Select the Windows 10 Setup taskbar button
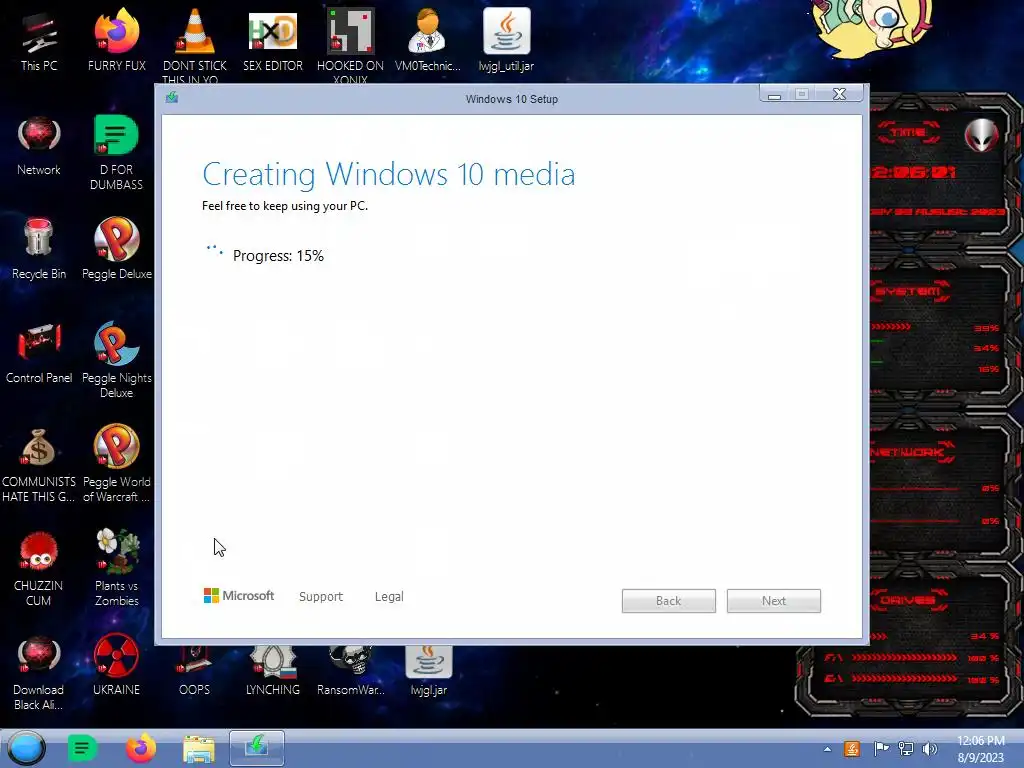The image size is (1024, 768). (x=257, y=748)
